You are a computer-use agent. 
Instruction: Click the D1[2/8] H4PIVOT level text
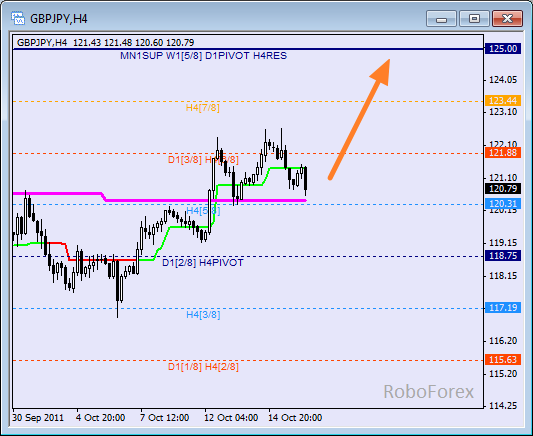click(203, 263)
